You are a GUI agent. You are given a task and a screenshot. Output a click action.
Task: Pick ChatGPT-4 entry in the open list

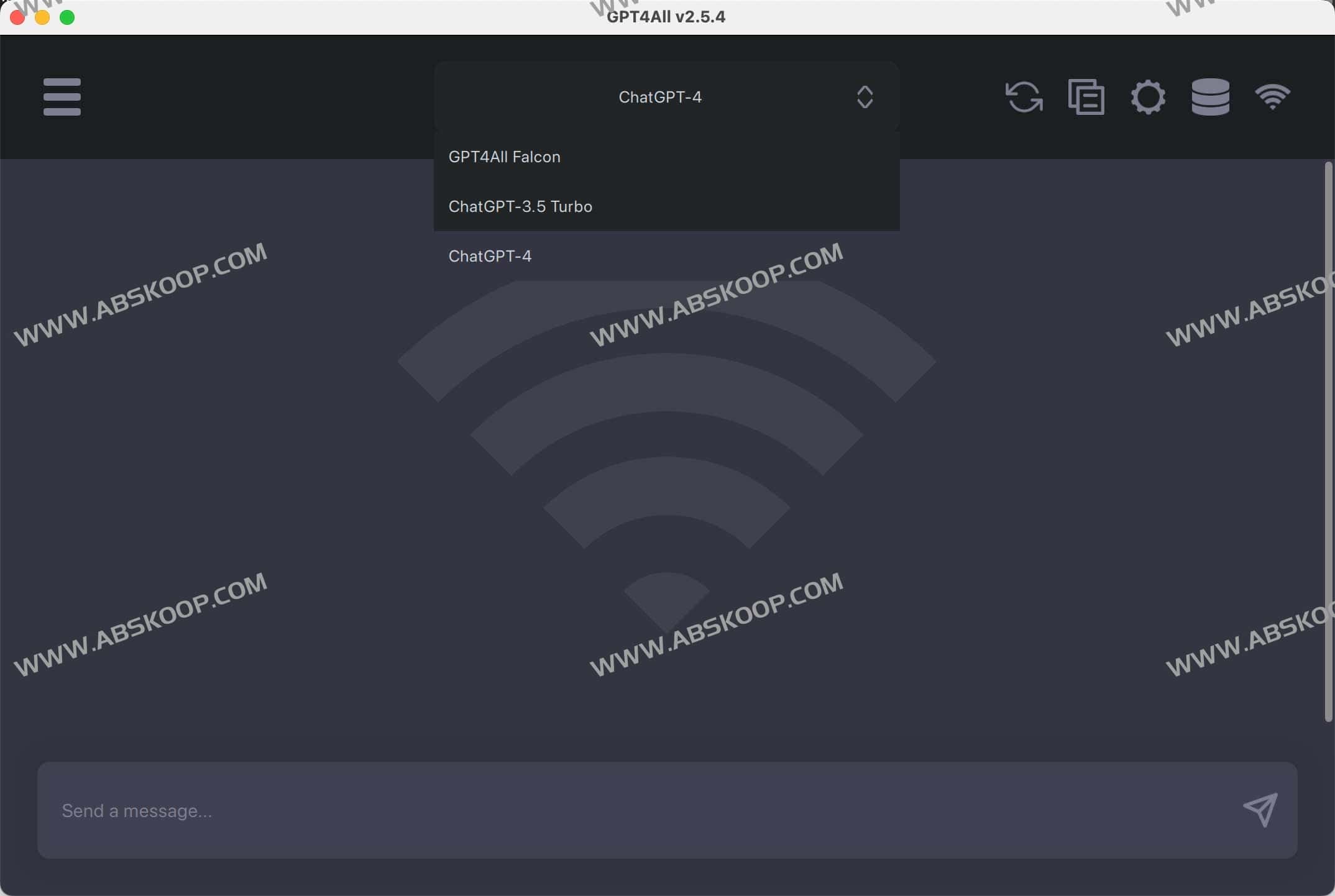pos(490,256)
